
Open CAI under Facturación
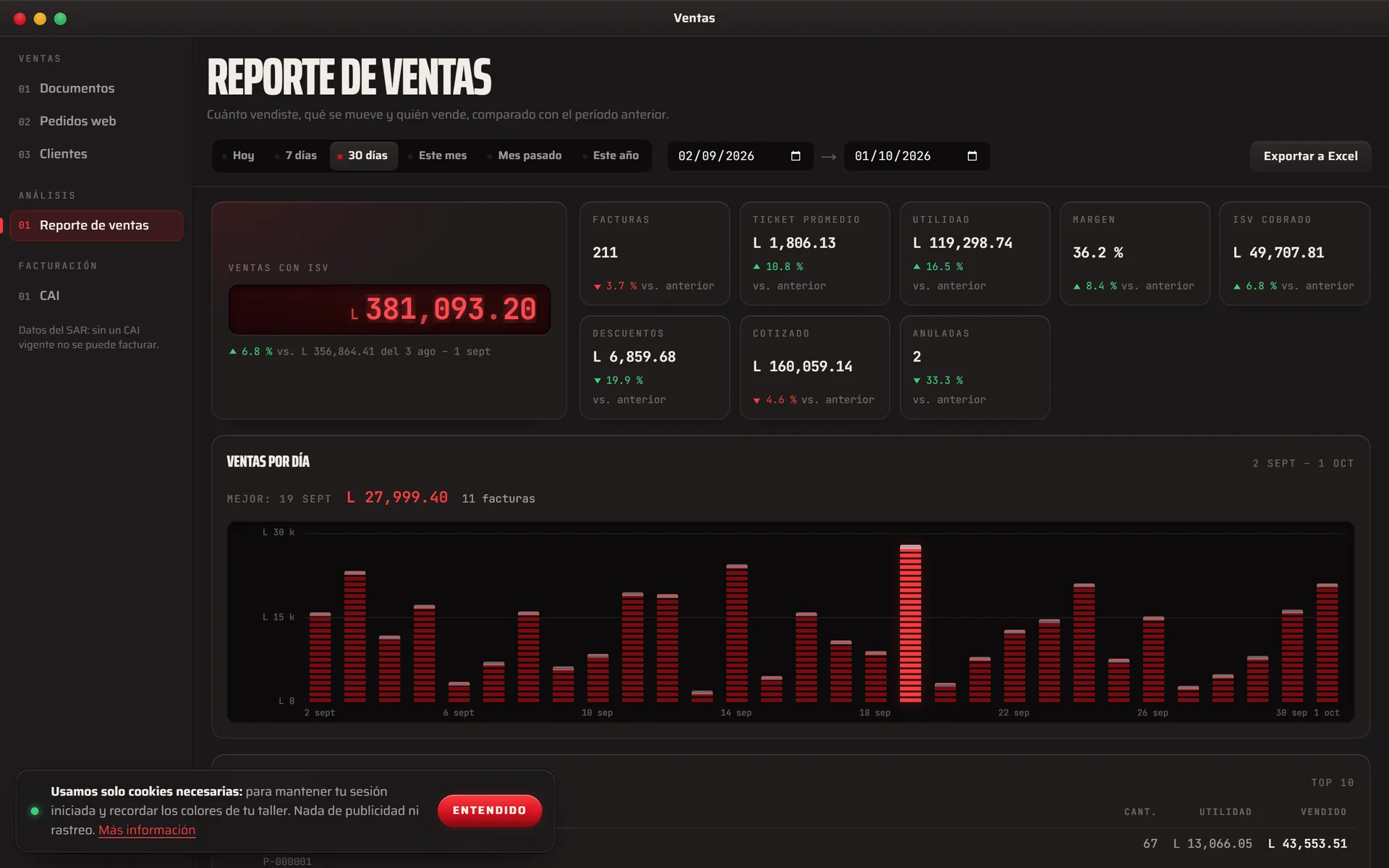[96, 296]
